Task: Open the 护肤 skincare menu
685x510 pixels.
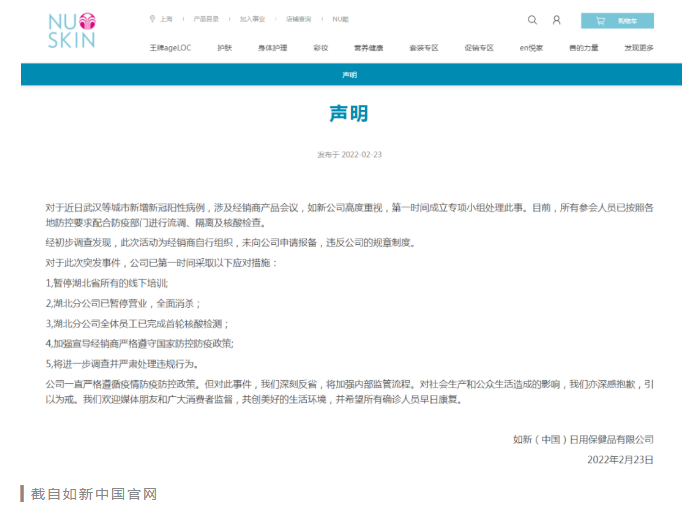Action: click(x=225, y=47)
